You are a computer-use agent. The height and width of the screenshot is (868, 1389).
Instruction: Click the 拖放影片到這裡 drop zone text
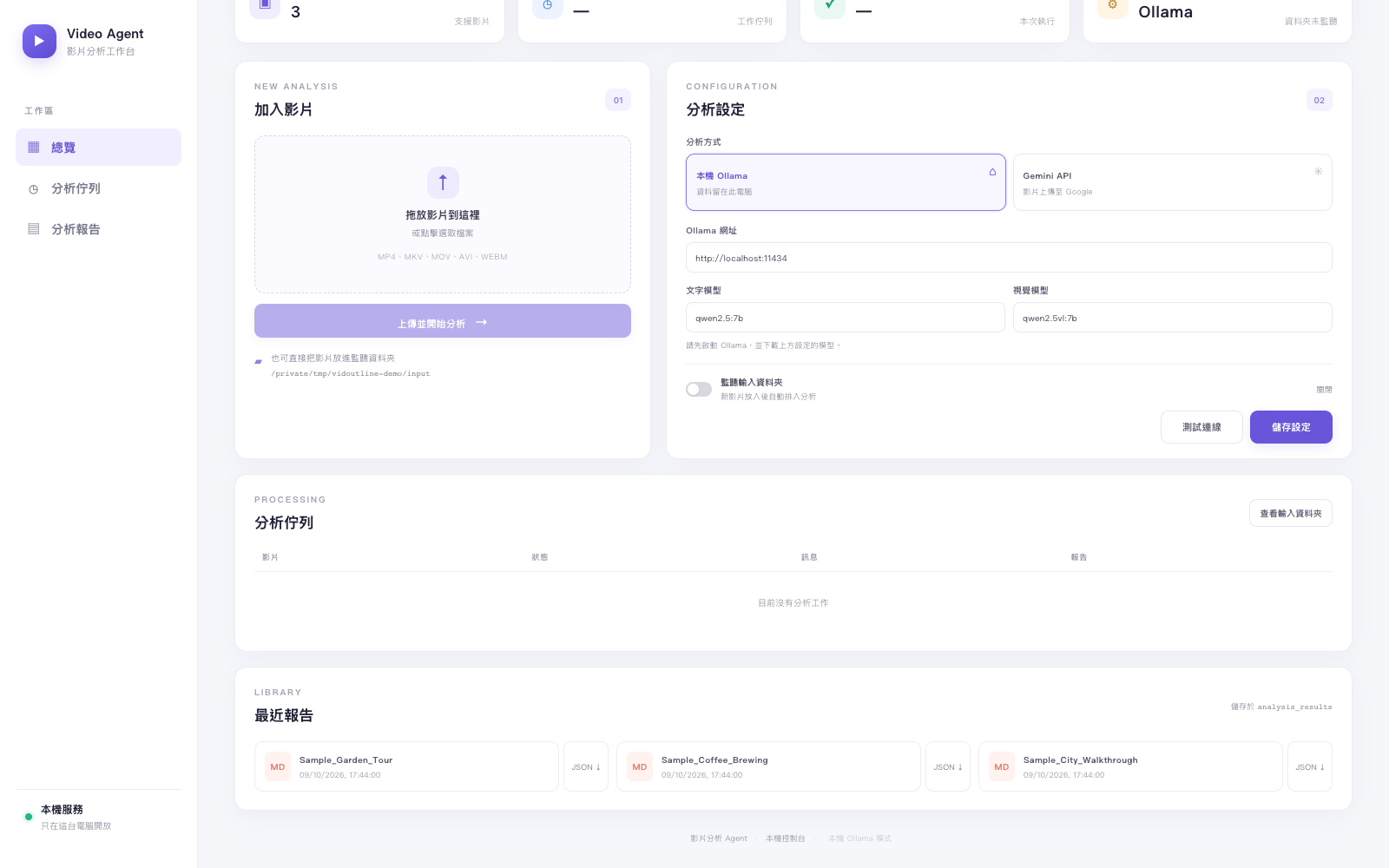click(443, 214)
